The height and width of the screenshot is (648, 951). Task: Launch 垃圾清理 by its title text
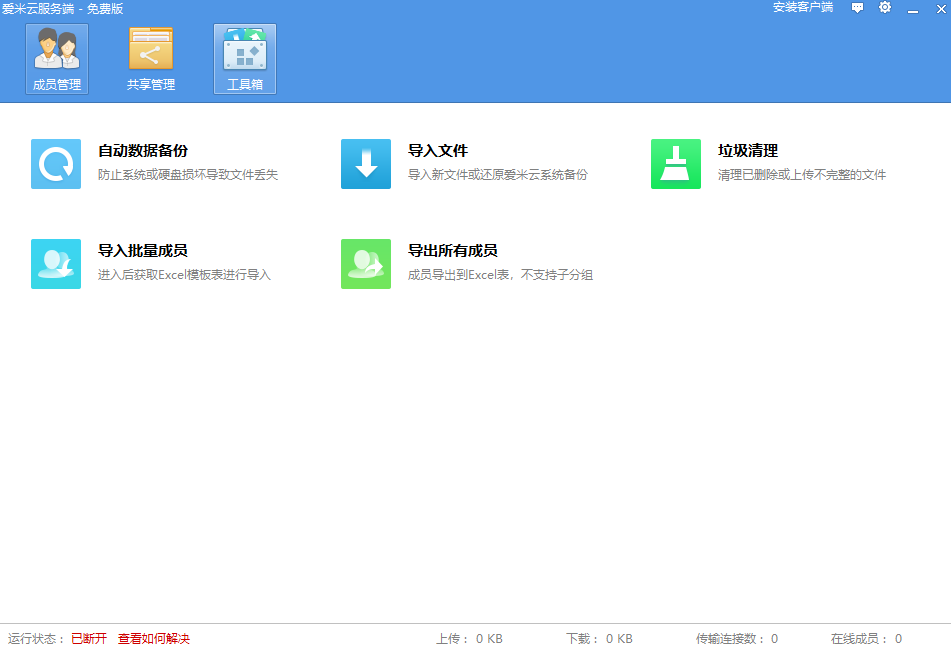[x=748, y=151]
